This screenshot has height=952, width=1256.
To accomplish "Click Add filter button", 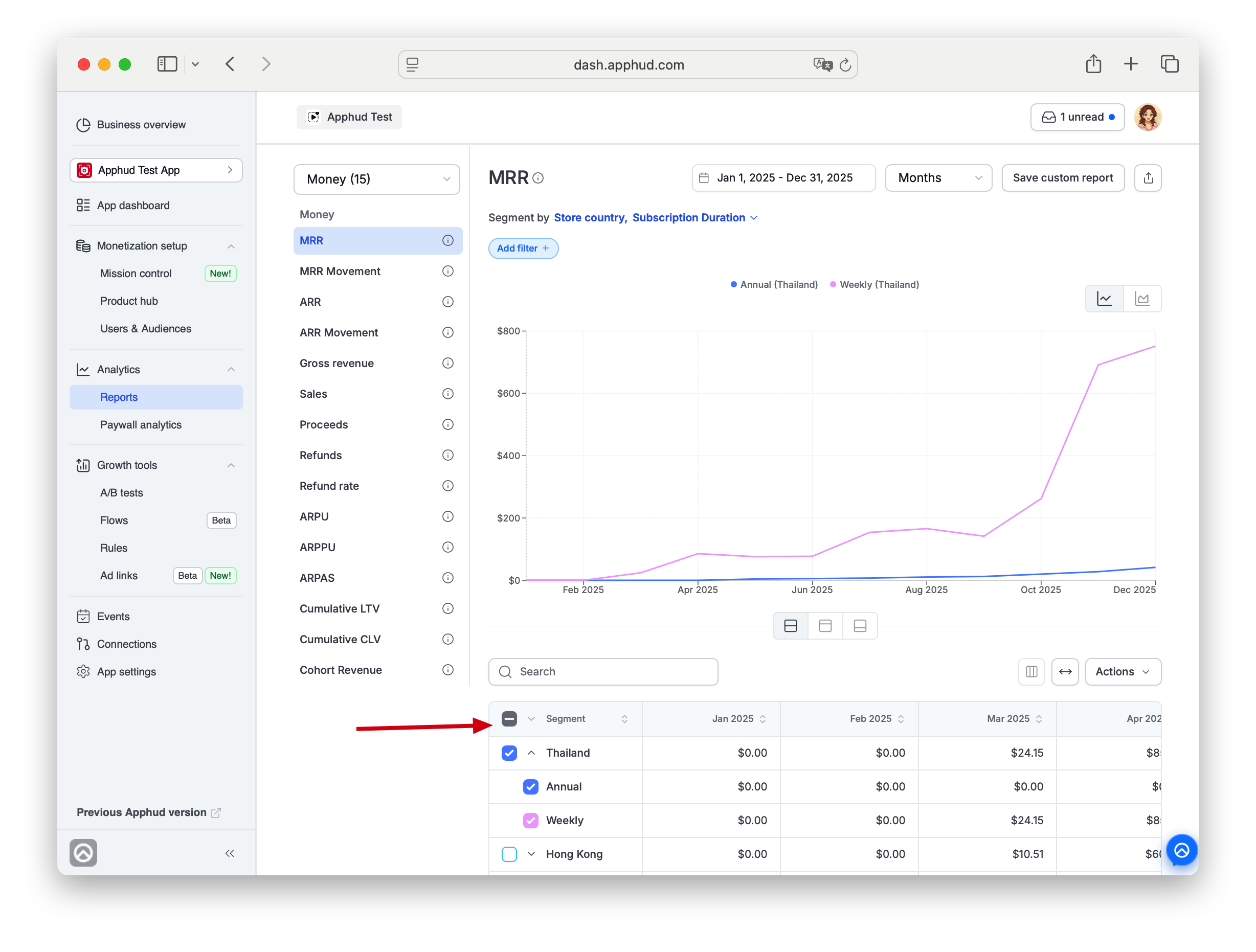I will [x=523, y=248].
